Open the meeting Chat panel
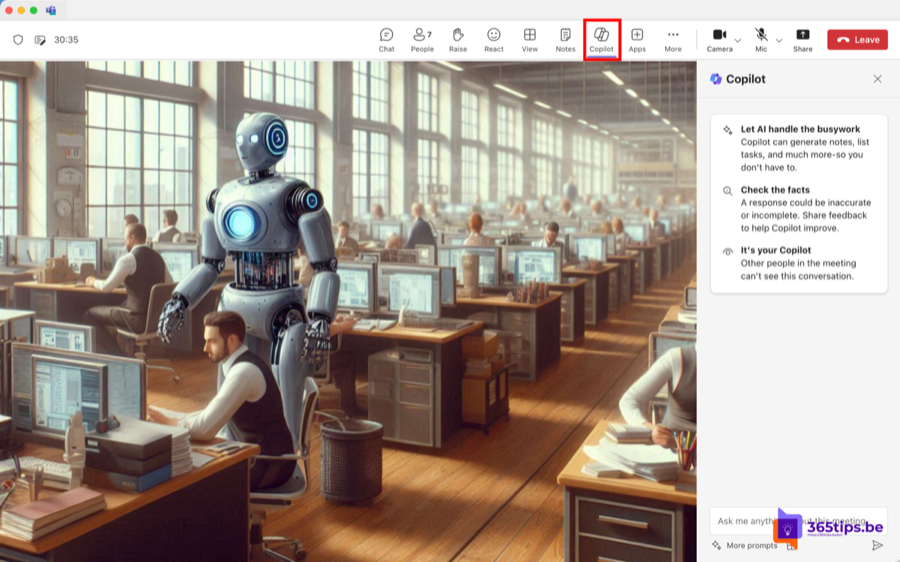The height and width of the screenshot is (562, 900). 386,40
